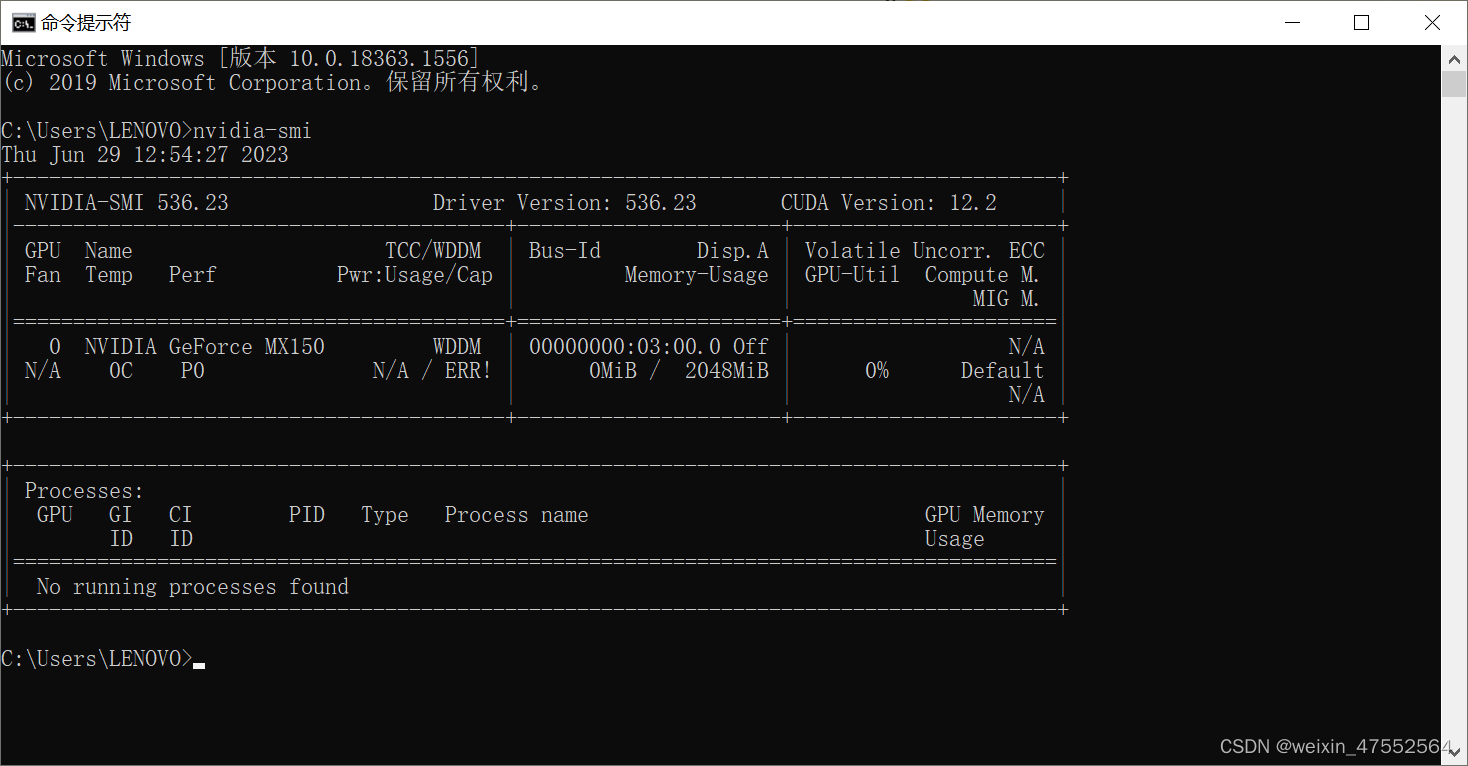This screenshot has width=1468, height=766.
Task: Click the 'Thu Jun 29 12:54:27 2023' timestamp
Action: click(x=145, y=155)
